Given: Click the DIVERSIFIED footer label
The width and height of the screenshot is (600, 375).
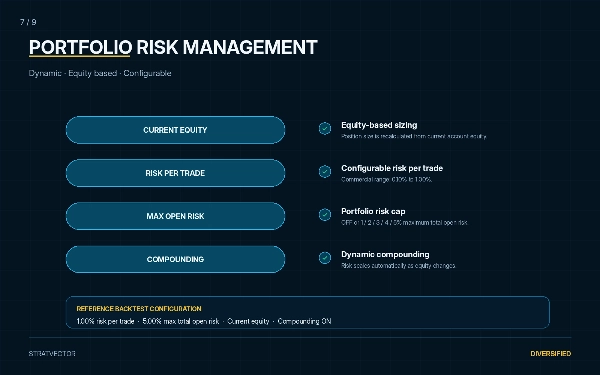Looking at the screenshot, I should pyautogui.click(x=551, y=354).
